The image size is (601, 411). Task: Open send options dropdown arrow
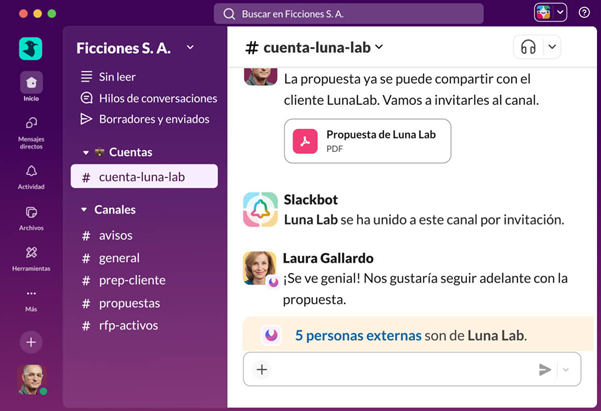coord(566,369)
